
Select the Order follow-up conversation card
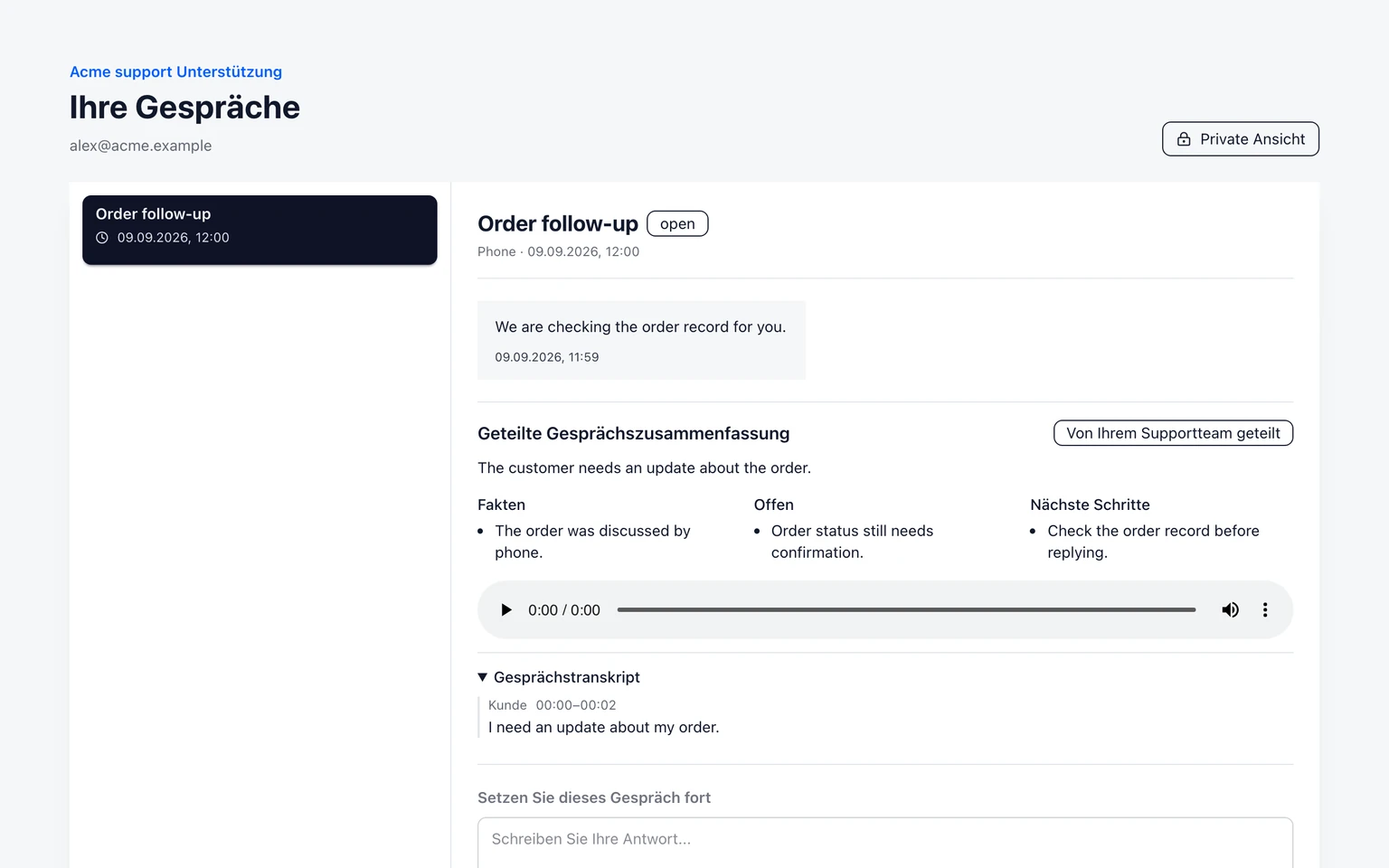260,230
